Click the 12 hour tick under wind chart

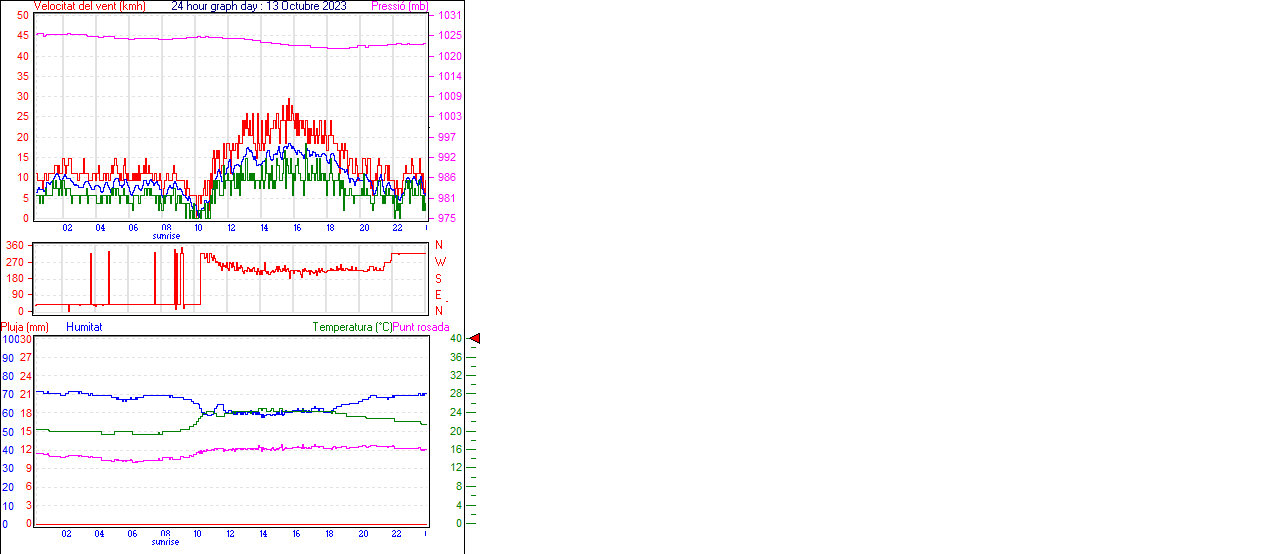tap(231, 228)
